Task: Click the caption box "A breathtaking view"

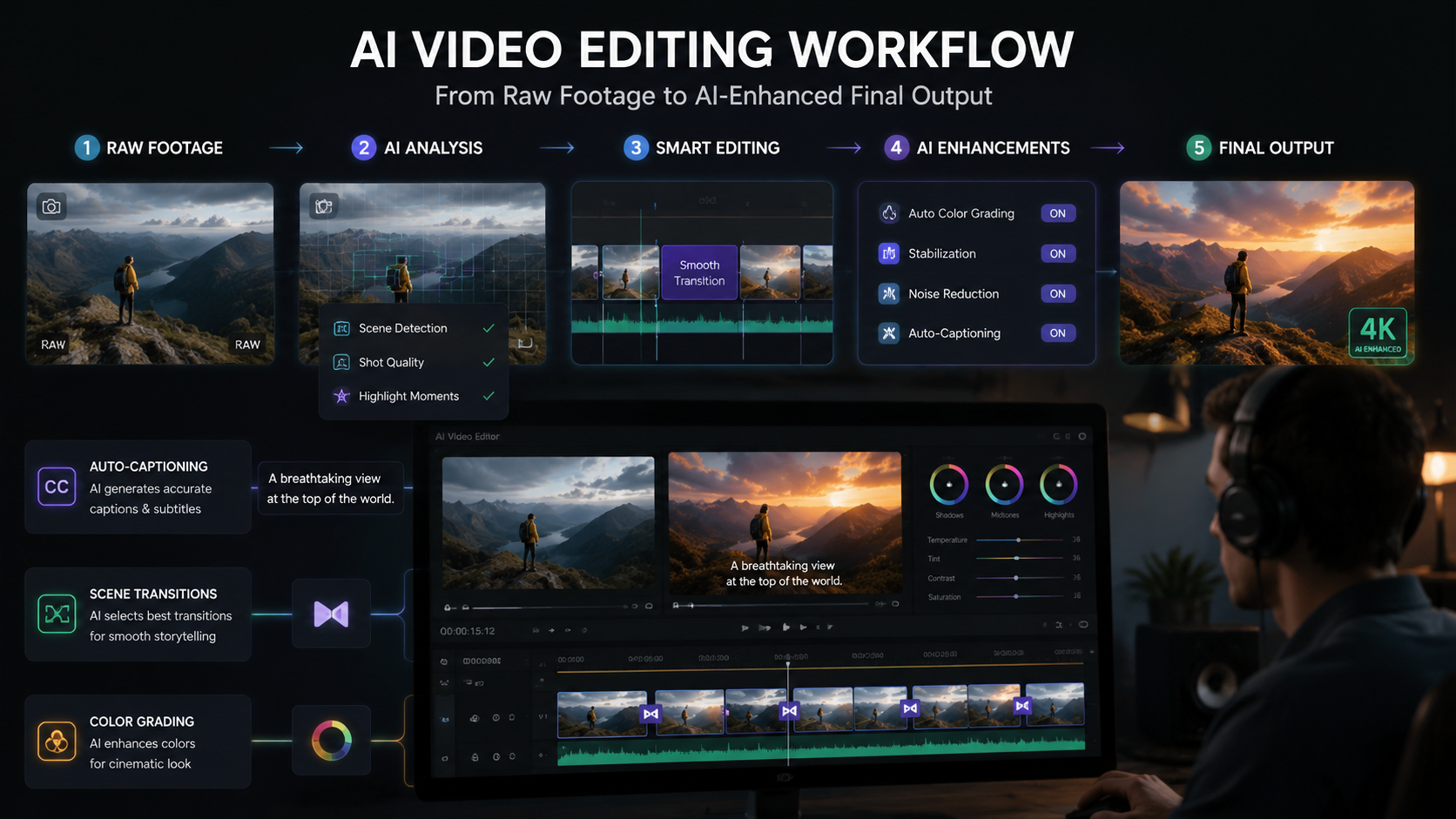Action: tap(330, 488)
